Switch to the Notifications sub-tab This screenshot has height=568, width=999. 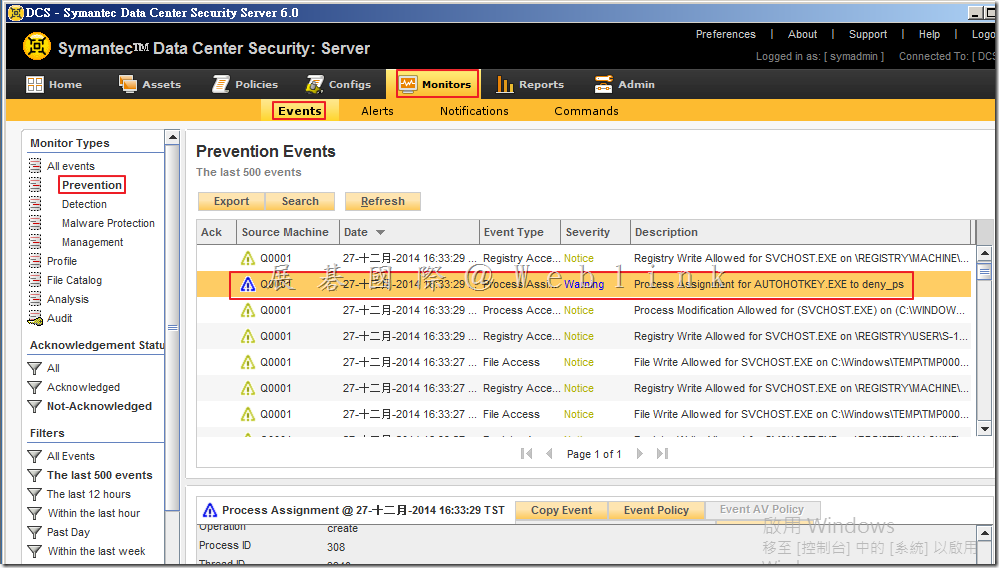474,111
